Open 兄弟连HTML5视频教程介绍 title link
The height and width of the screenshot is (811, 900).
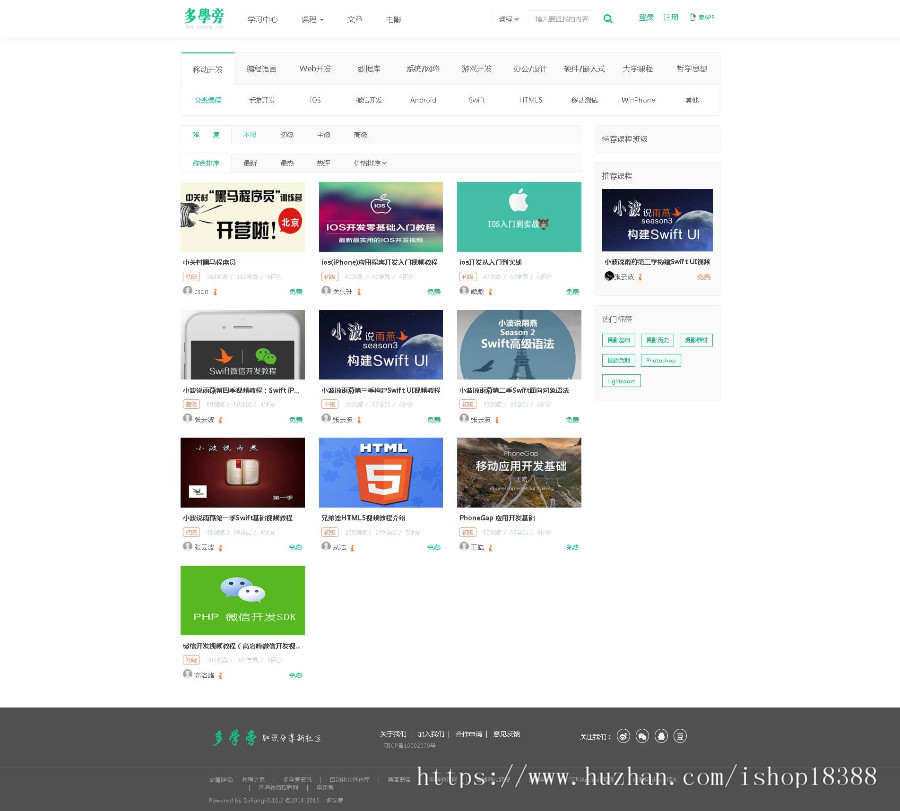(363, 518)
